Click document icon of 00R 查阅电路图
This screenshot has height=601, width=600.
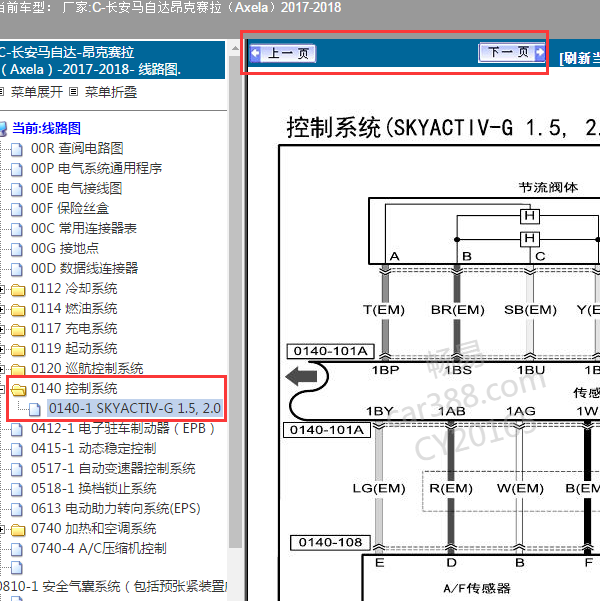pos(16,149)
